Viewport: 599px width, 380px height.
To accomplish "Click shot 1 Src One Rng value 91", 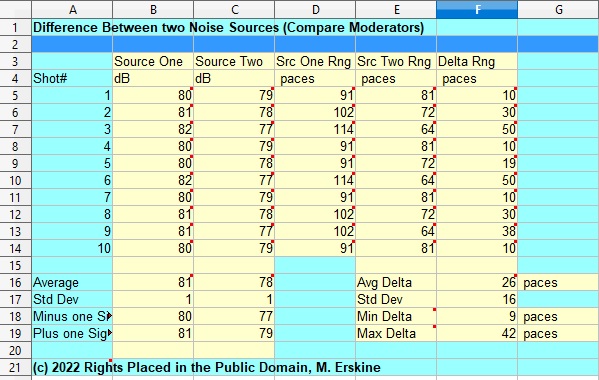I will click(315, 95).
